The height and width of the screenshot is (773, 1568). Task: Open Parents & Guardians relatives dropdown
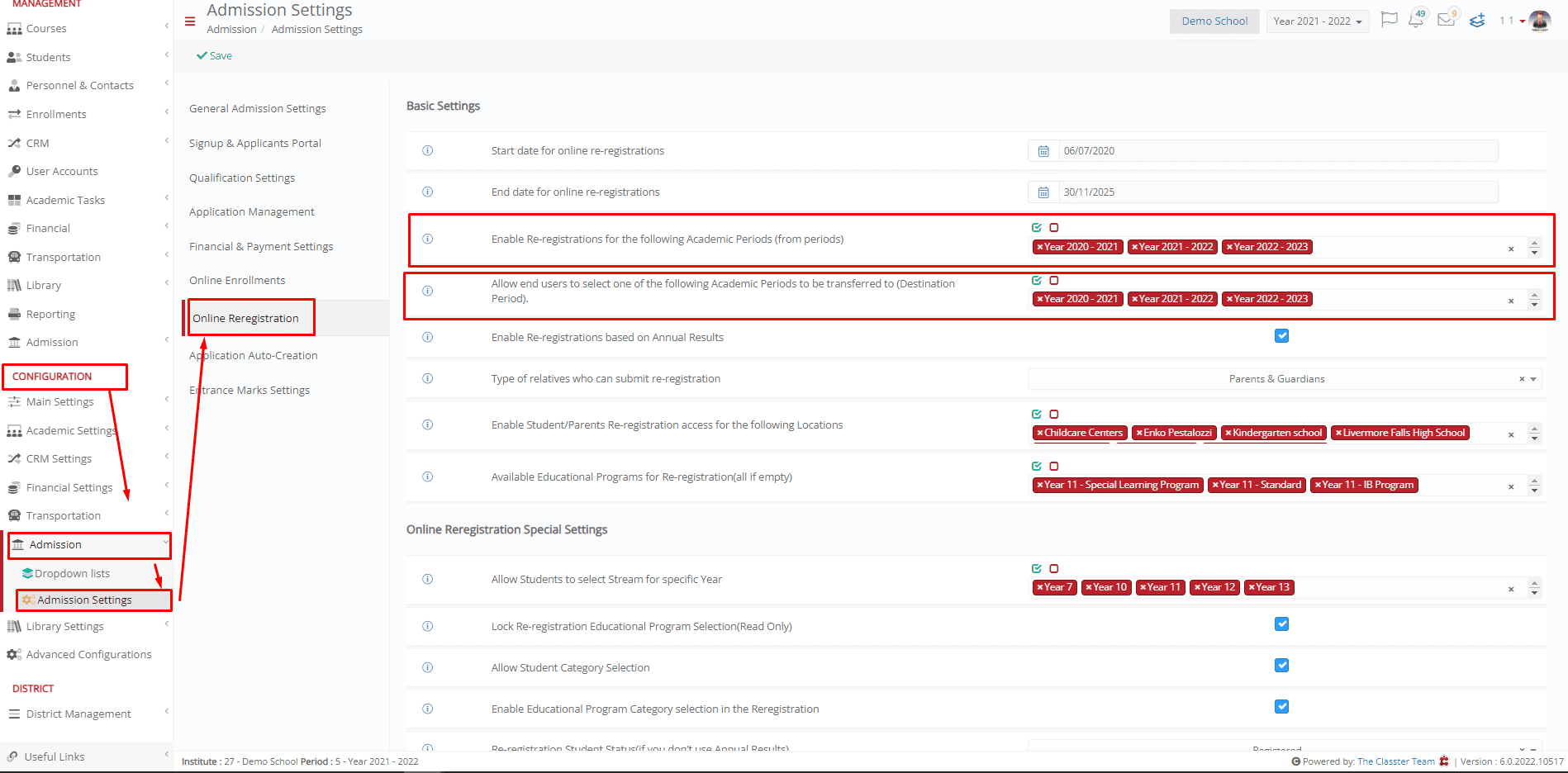point(1285,379)
